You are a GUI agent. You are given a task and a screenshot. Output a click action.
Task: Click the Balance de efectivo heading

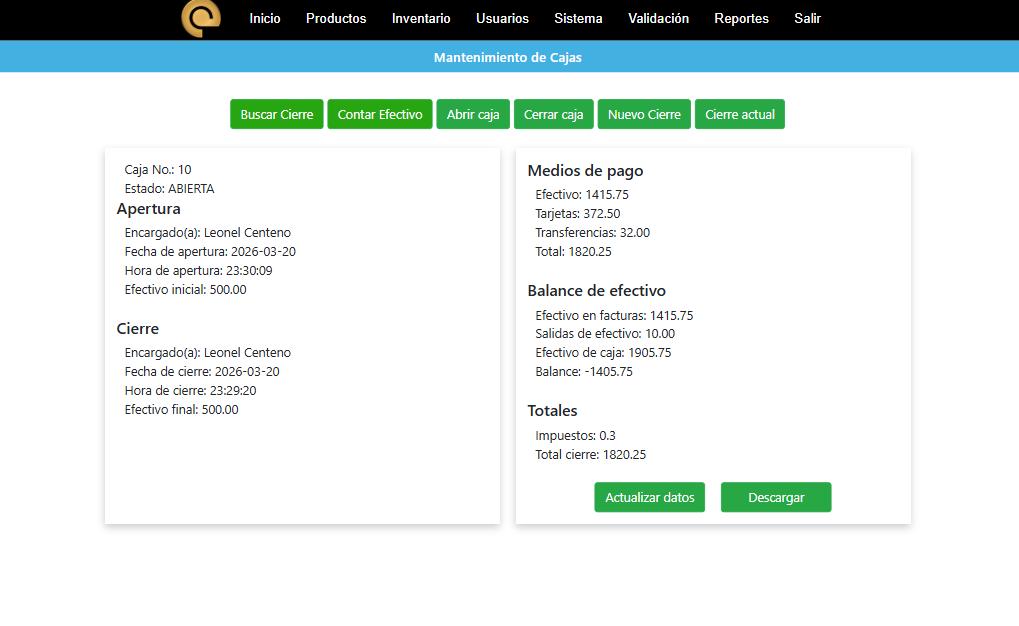pos(597,291)
